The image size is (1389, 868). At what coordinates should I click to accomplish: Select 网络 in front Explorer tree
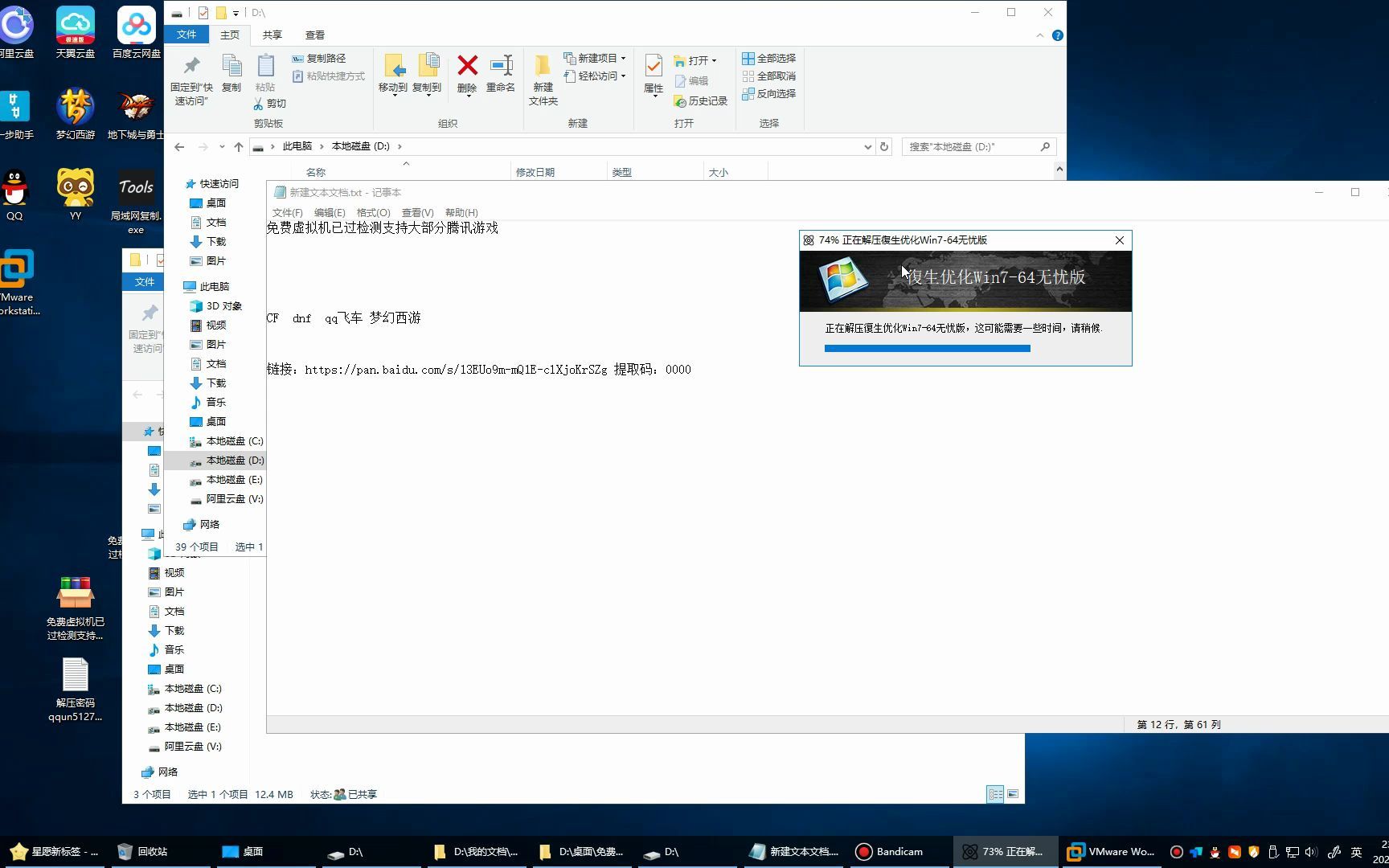tap(201, 524)
